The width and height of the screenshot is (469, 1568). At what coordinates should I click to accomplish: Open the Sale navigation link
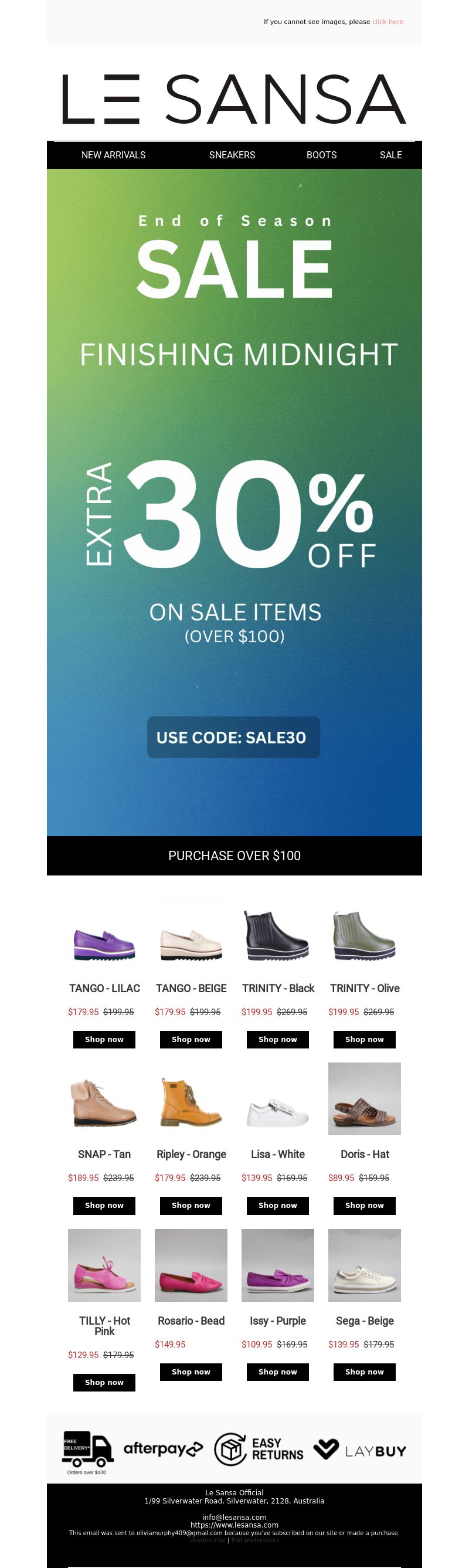(x=390, y=155)
